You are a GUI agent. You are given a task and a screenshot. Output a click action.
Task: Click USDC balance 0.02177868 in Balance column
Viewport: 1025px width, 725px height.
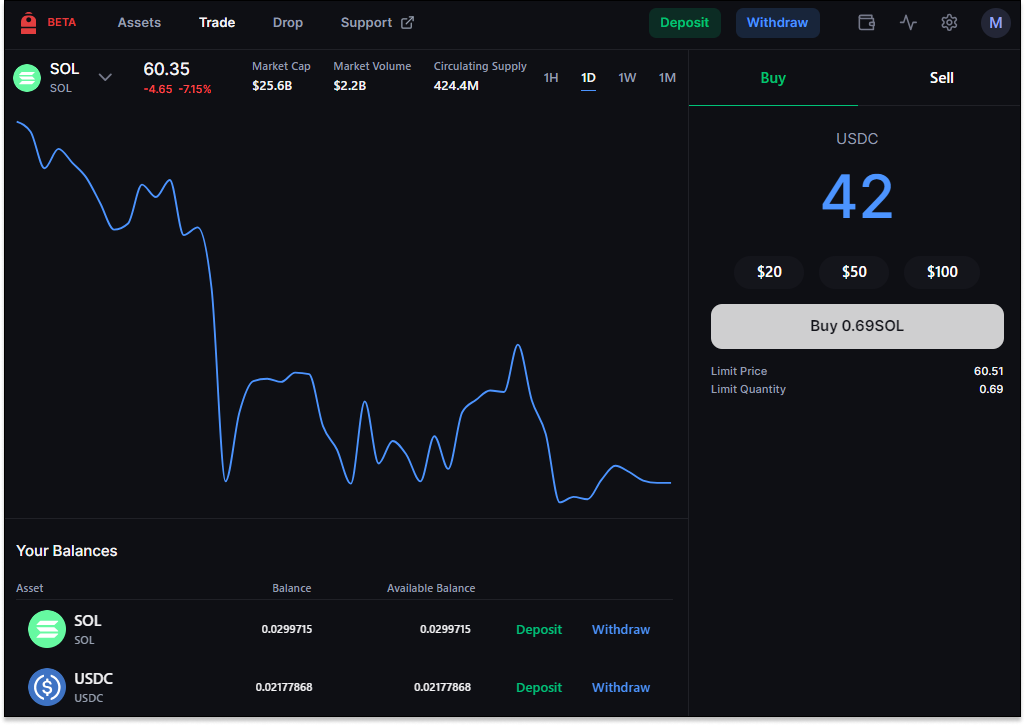tap(284, 688)
